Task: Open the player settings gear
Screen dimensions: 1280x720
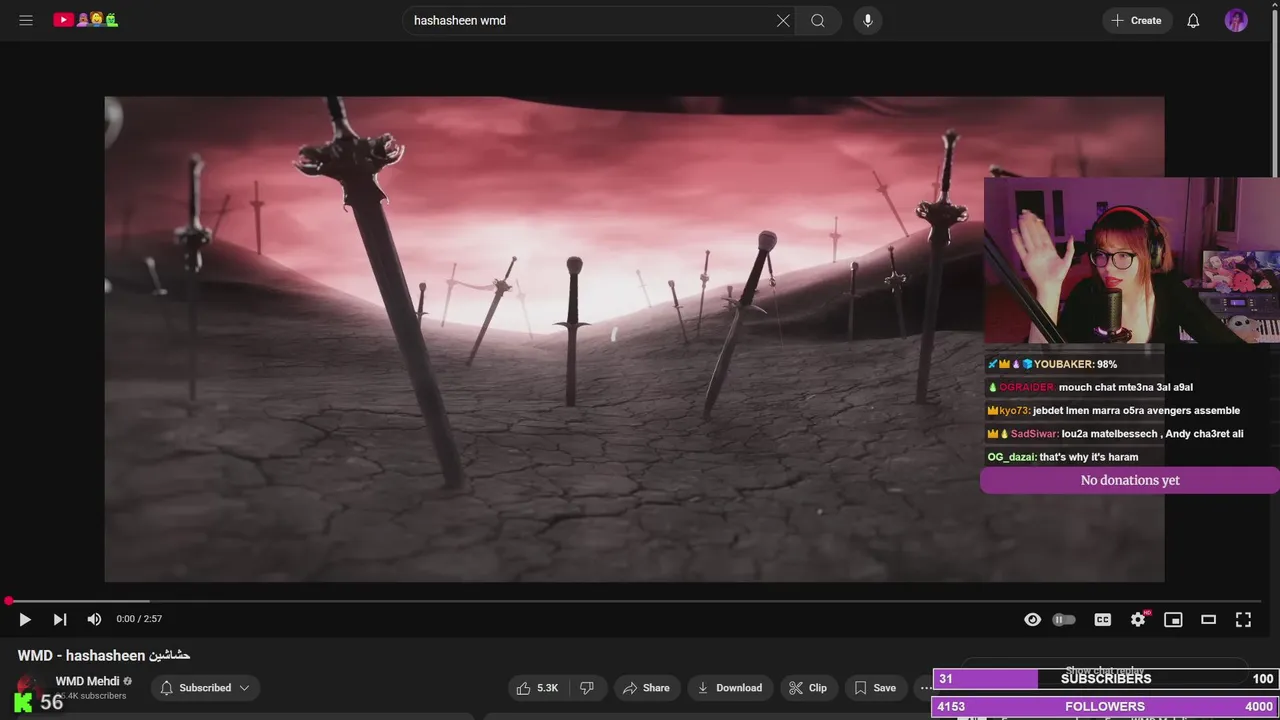Action: pyautogui.click(x=1138, y=620)
